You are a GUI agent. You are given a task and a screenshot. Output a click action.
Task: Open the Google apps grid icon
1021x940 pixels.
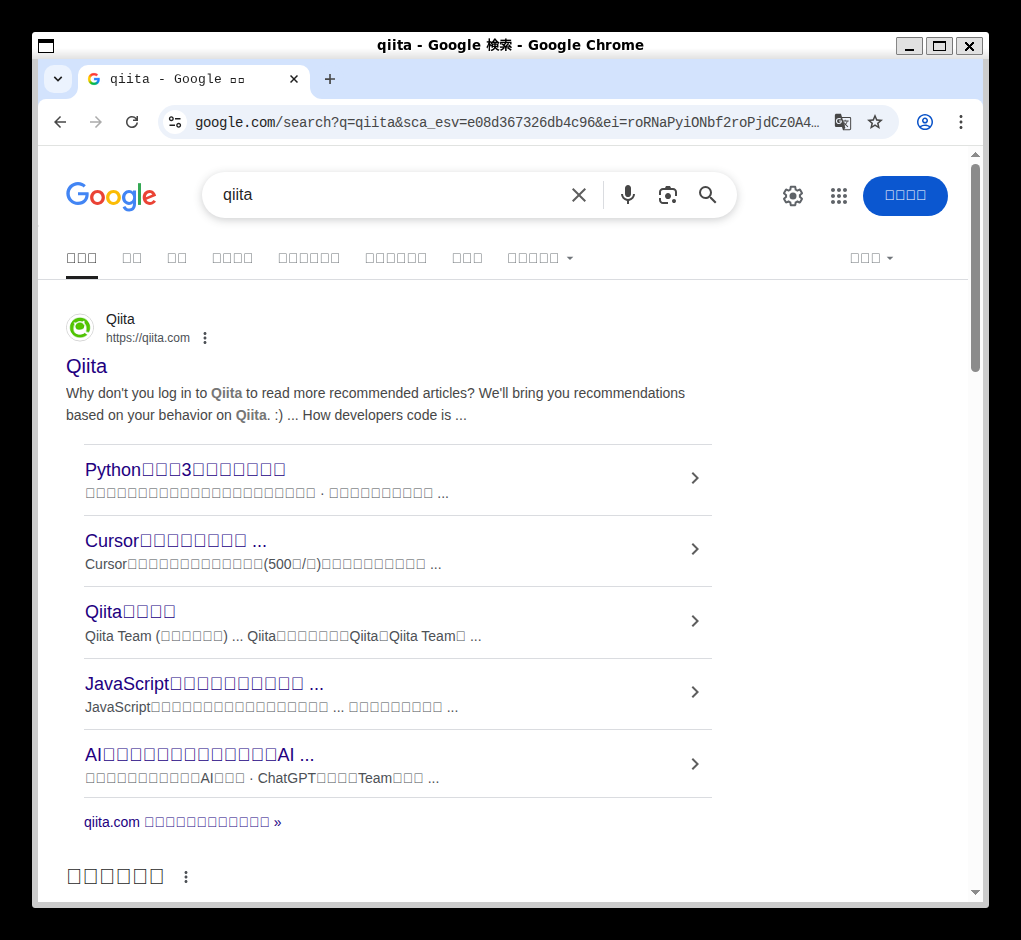pyautogui.click(x=839, y=196)
